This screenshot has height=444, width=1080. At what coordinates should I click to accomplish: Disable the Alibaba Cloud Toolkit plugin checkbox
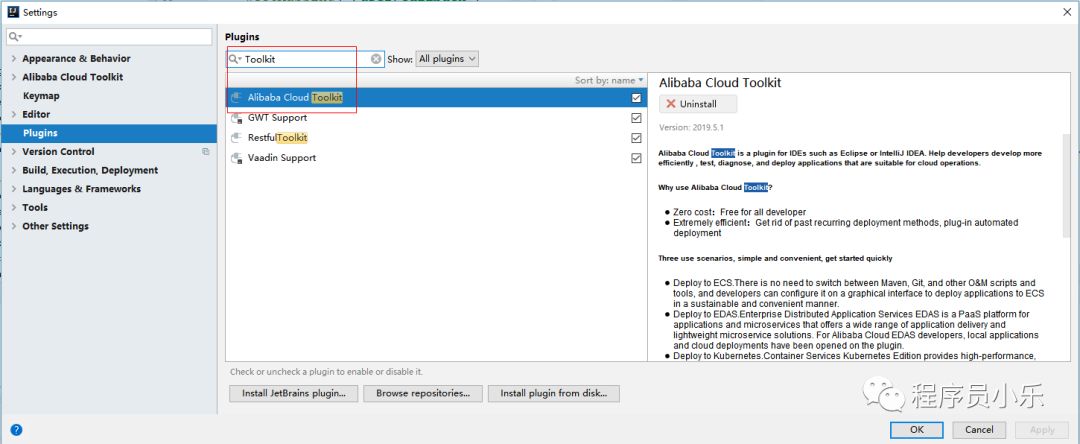click(636, 98)
